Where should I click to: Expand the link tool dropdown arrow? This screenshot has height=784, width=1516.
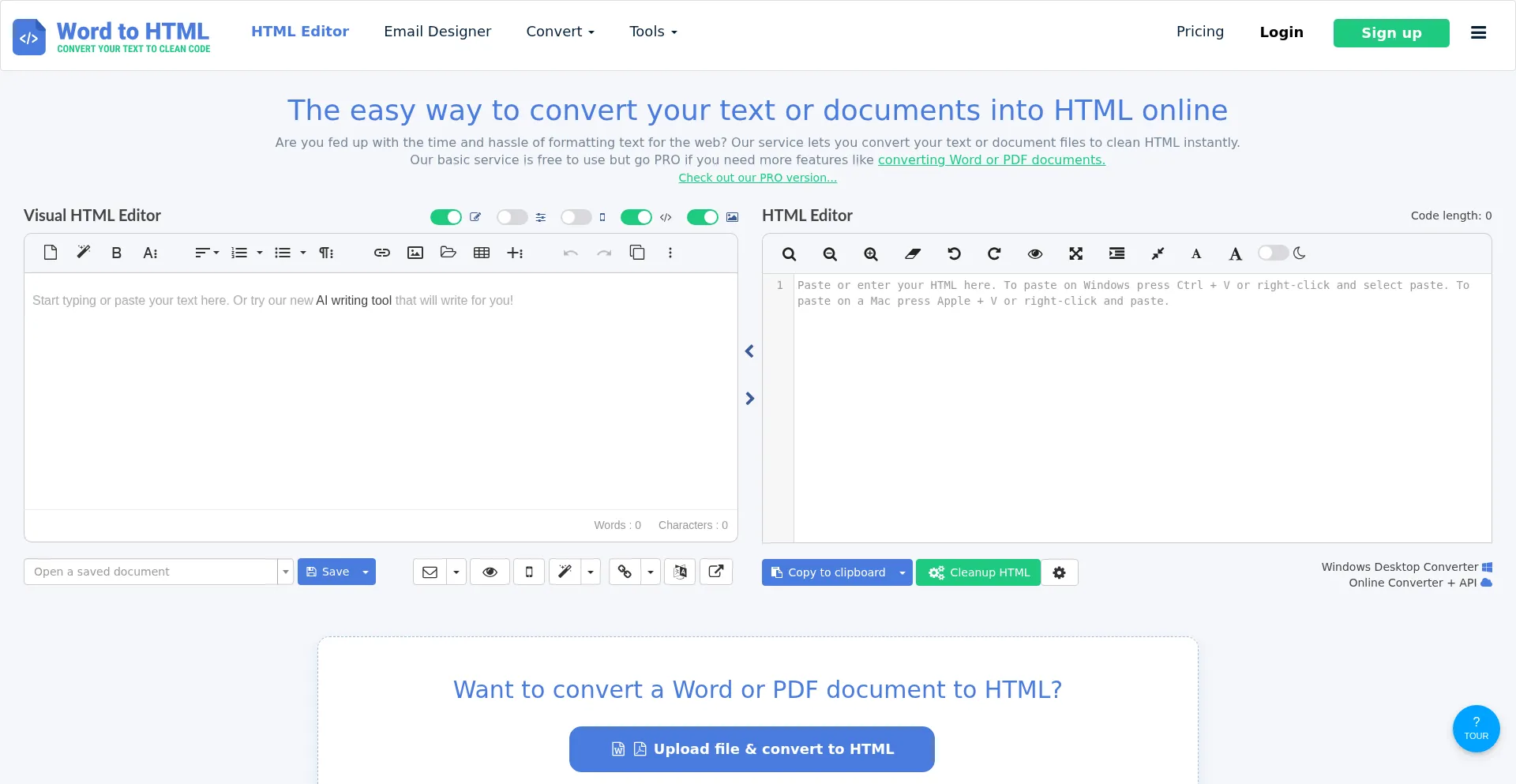tap(651, 572)
